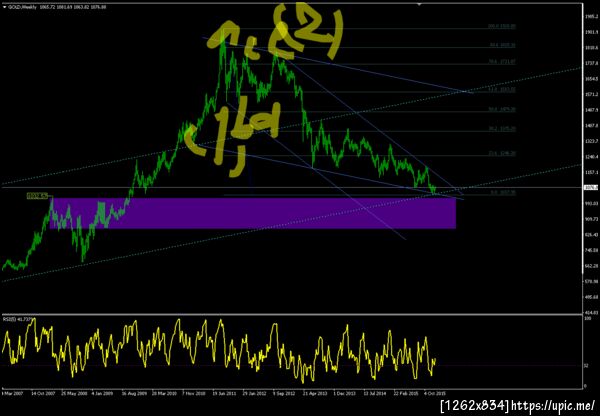The image size is (600, 416).
Task: Click the 1240.4 price axis value
Action: (591, 157)
